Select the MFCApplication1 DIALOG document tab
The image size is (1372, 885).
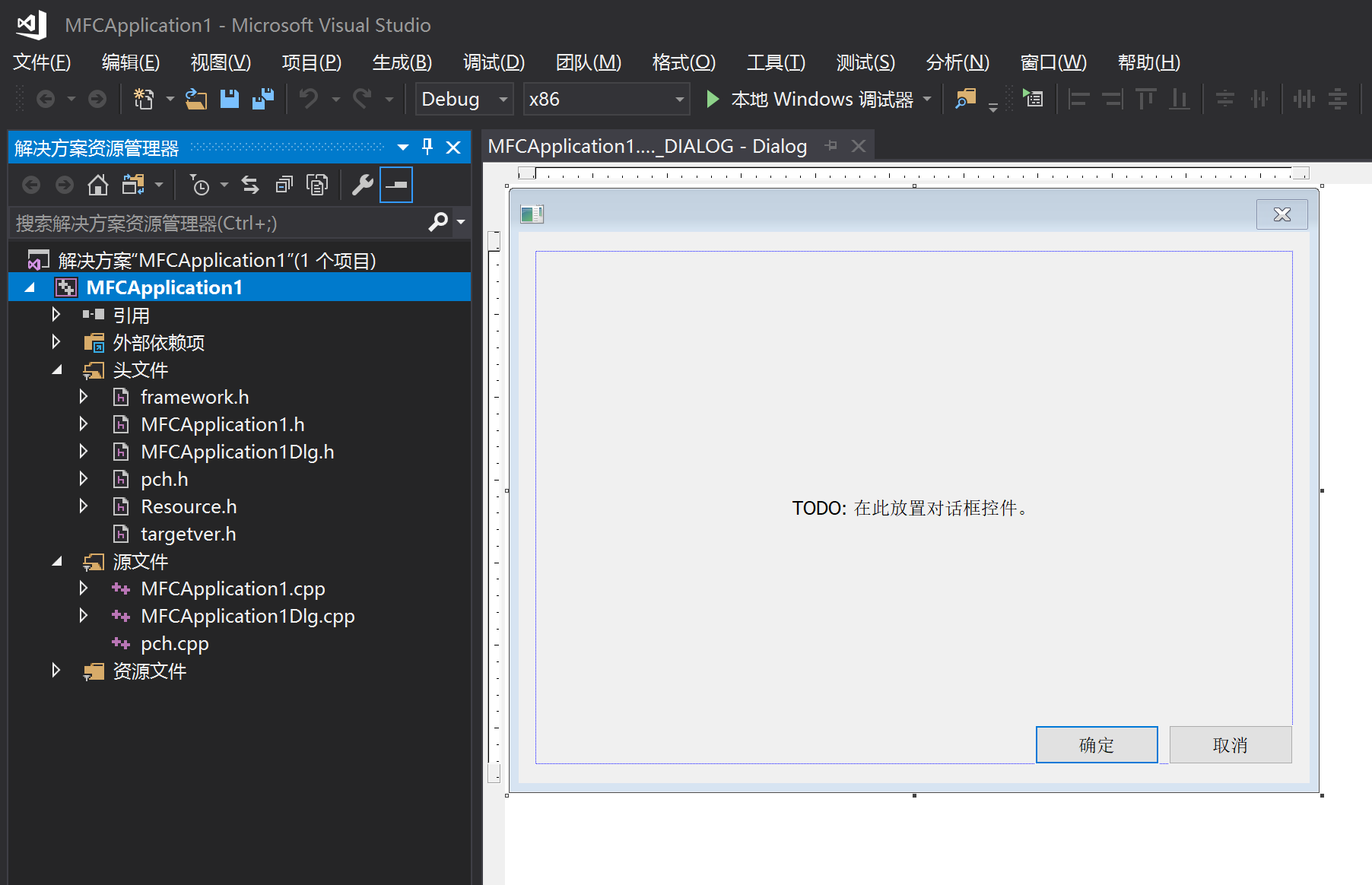coord(647,146)
